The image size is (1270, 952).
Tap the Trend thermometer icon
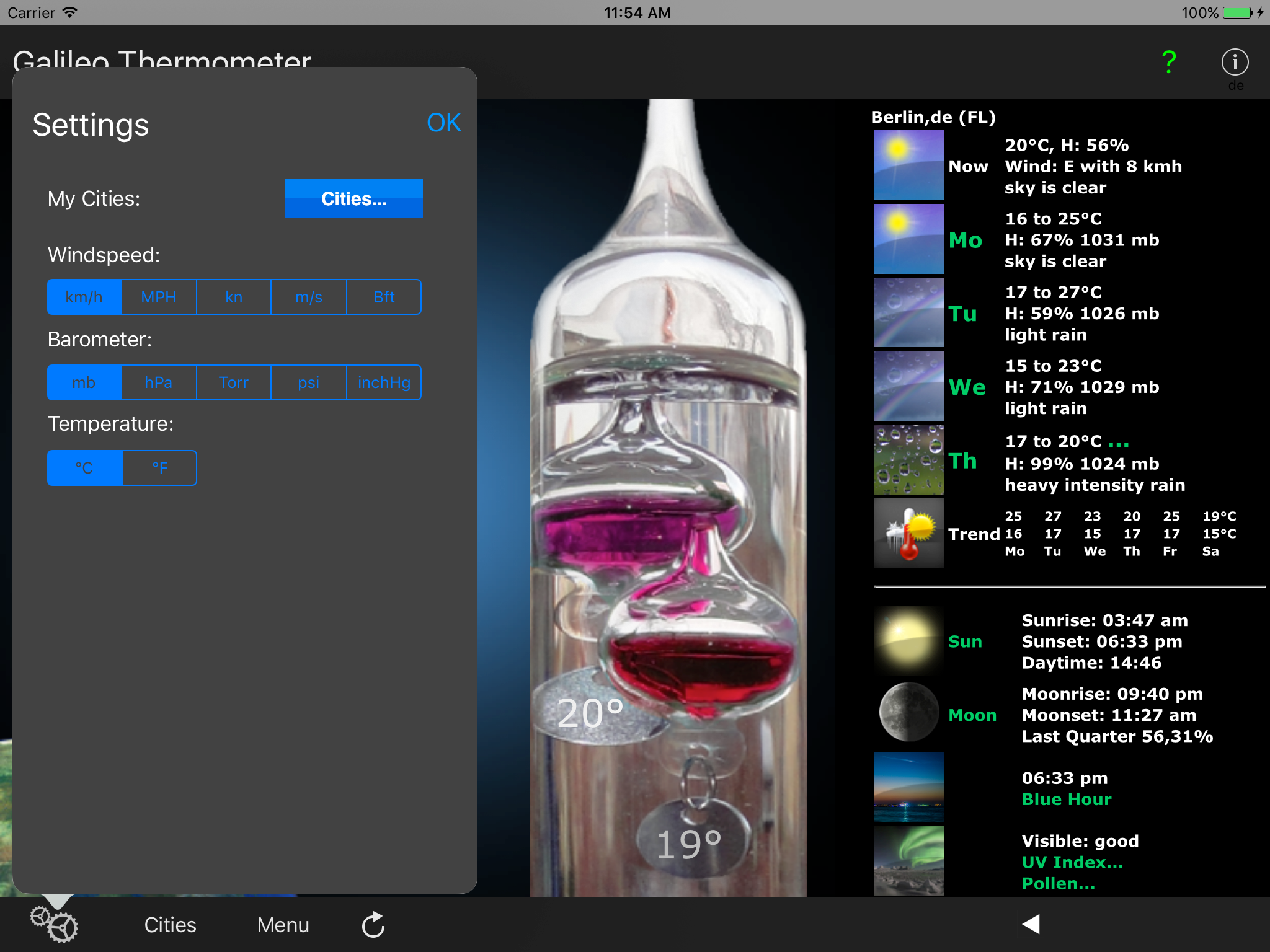pyautogui.click(x=908, y=534)
